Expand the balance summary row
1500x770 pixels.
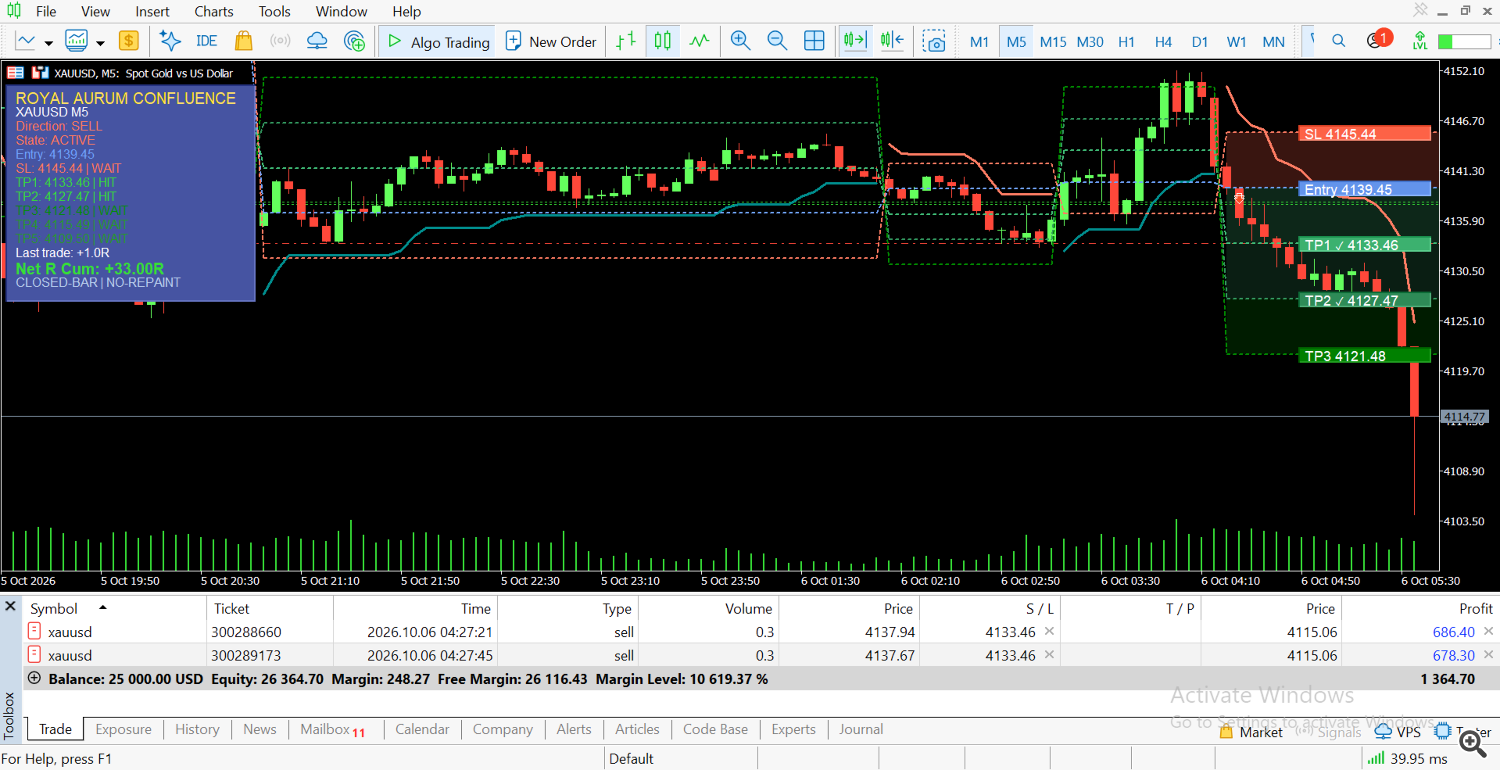point(35,678)
